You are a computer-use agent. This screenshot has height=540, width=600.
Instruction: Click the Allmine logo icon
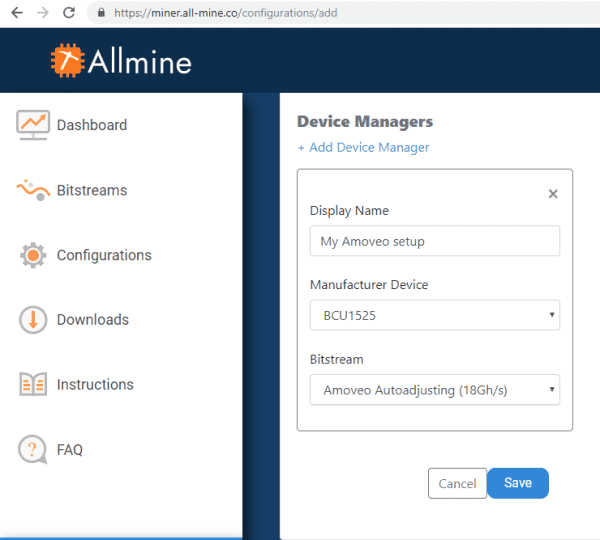click(68, 61)
